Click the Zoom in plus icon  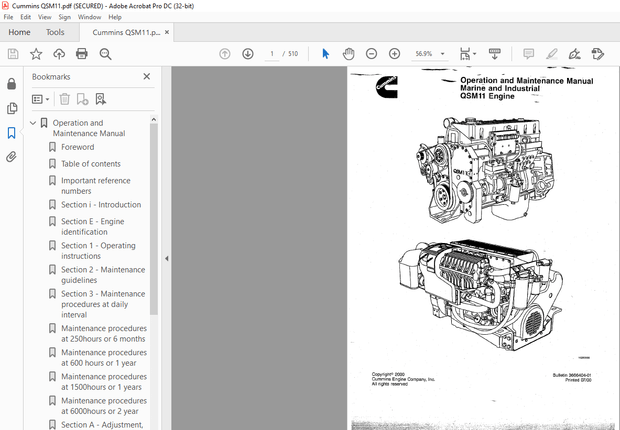point(395,54)
